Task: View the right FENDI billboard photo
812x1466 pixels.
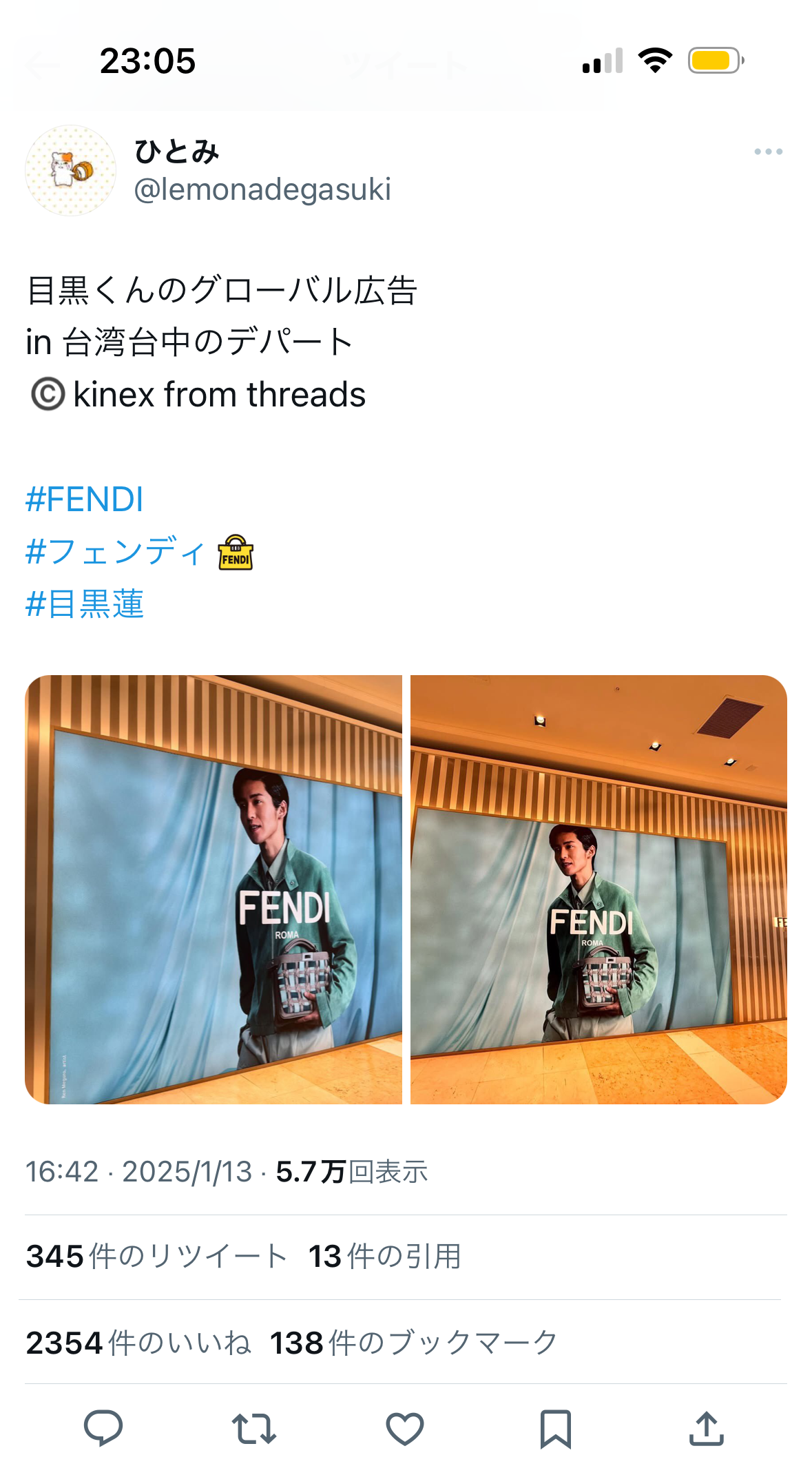Action: (x=598, y=889)
